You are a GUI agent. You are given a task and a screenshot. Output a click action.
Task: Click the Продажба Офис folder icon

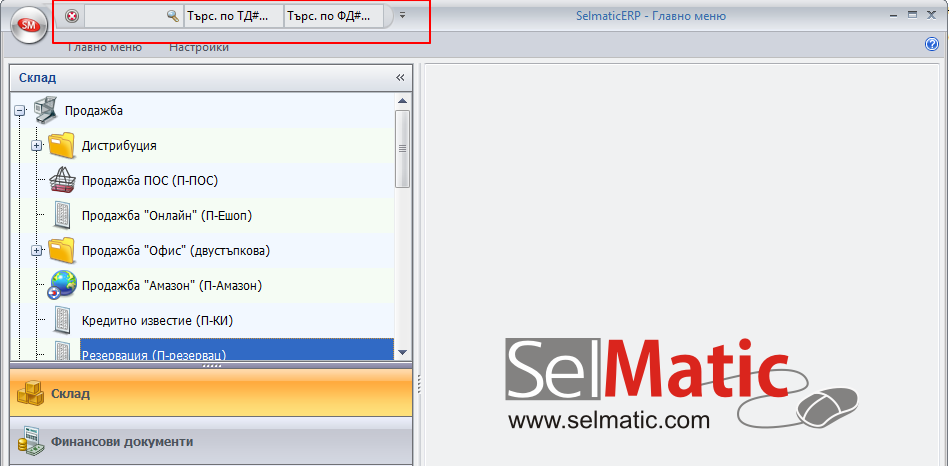coord(61,250)
